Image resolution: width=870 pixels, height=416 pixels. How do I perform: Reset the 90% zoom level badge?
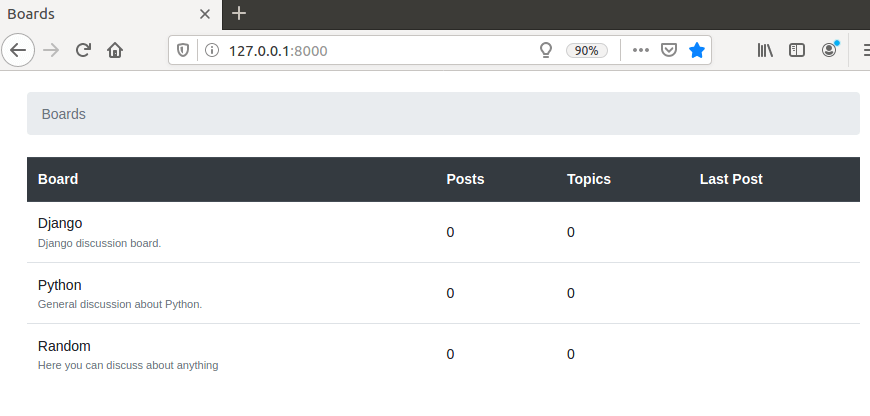pos(586,50)
